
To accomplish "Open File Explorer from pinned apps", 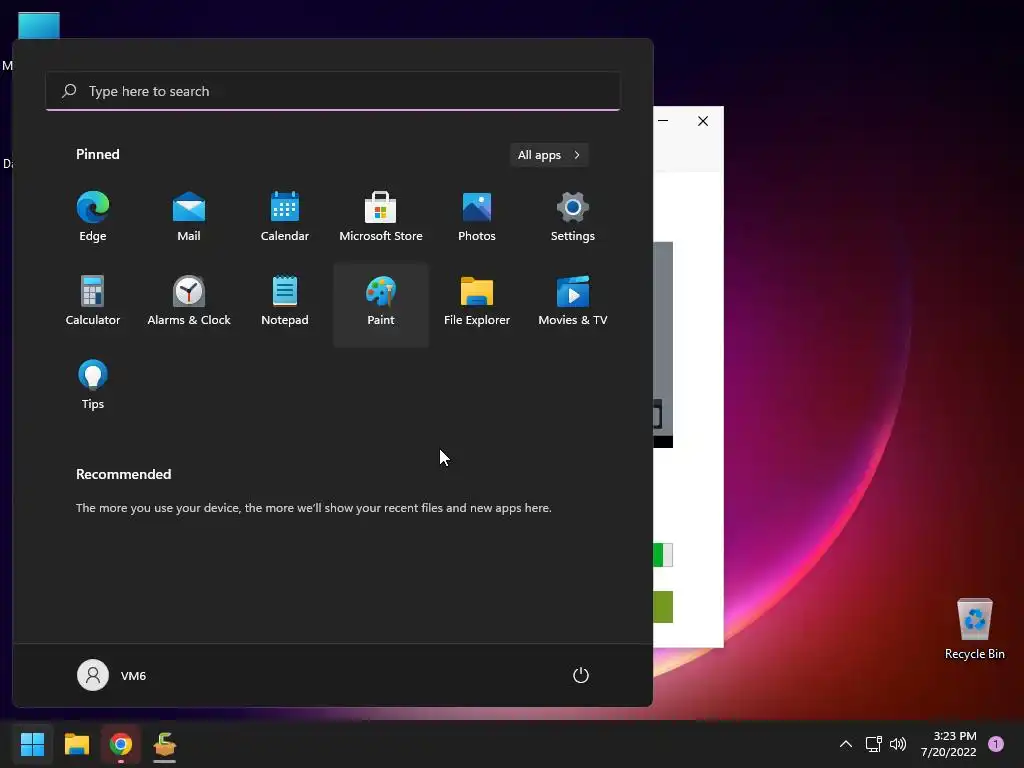I will pyautogui.click(x=477, y=301).
